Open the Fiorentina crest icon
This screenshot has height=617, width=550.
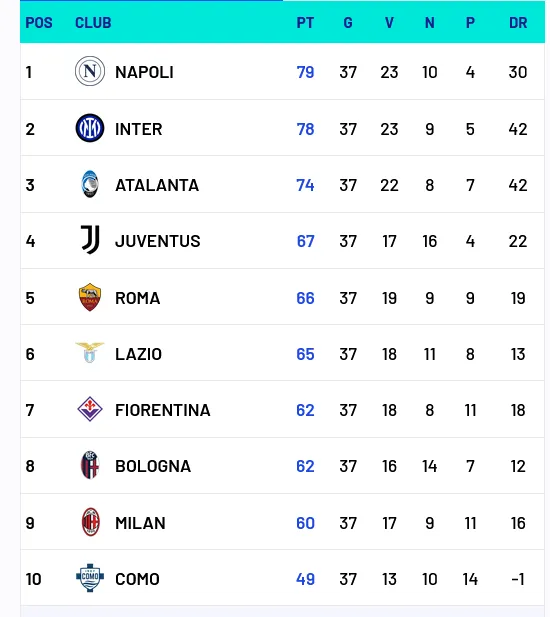[x=90, y=409]
